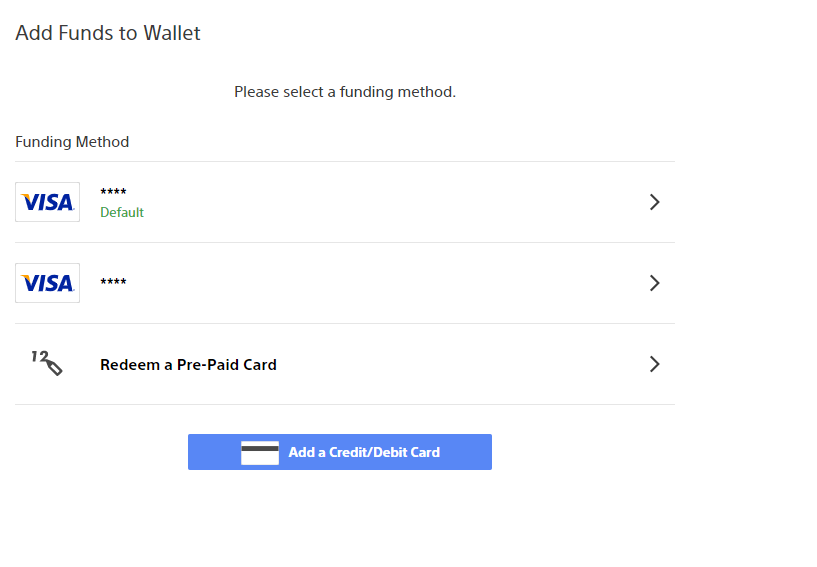Choose the masked number of the second Visa card
The width and height of the screenshot is (817, 567).
click(113, 283)
